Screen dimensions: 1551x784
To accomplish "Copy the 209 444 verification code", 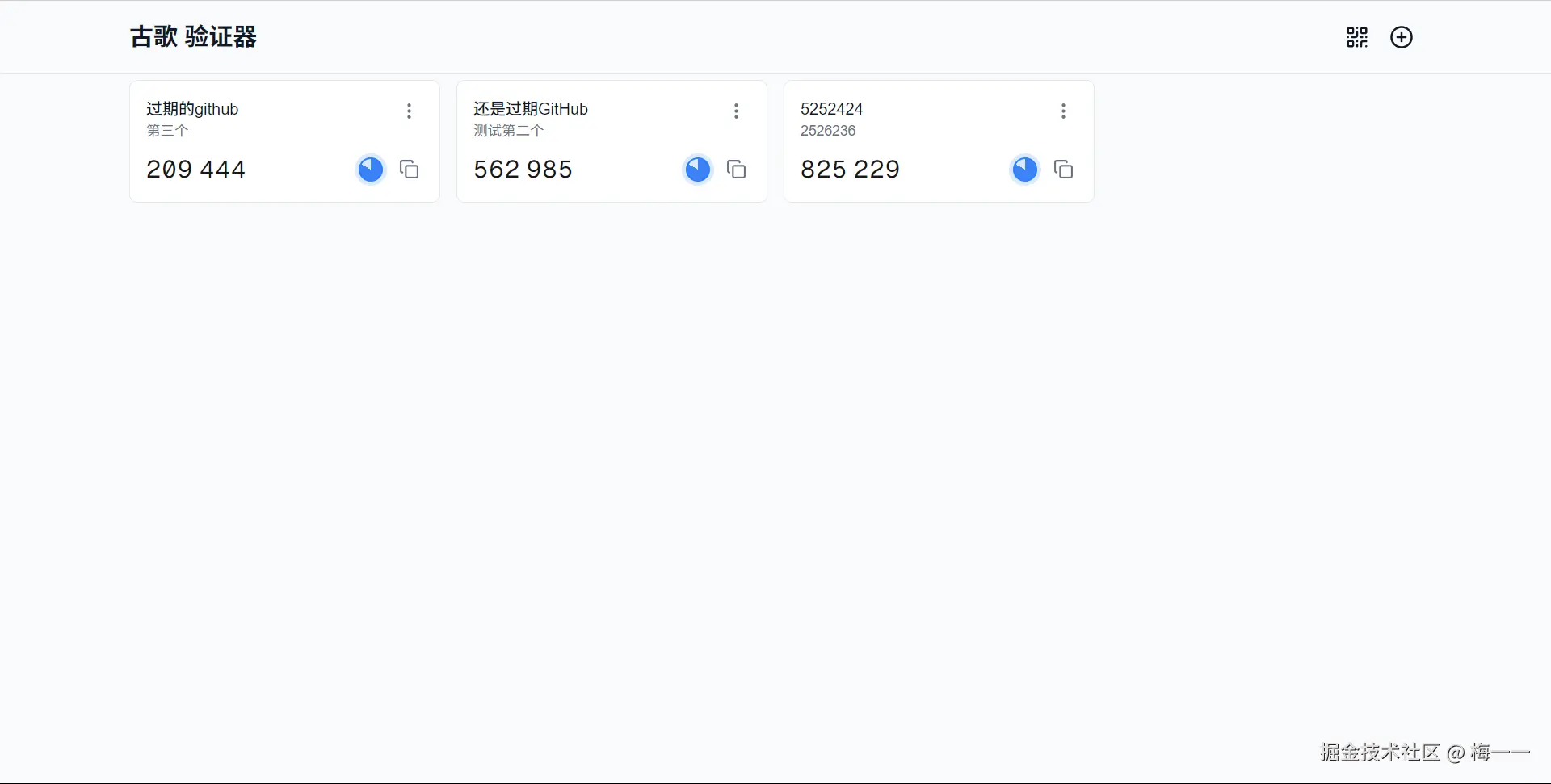I will pos(409,170).
